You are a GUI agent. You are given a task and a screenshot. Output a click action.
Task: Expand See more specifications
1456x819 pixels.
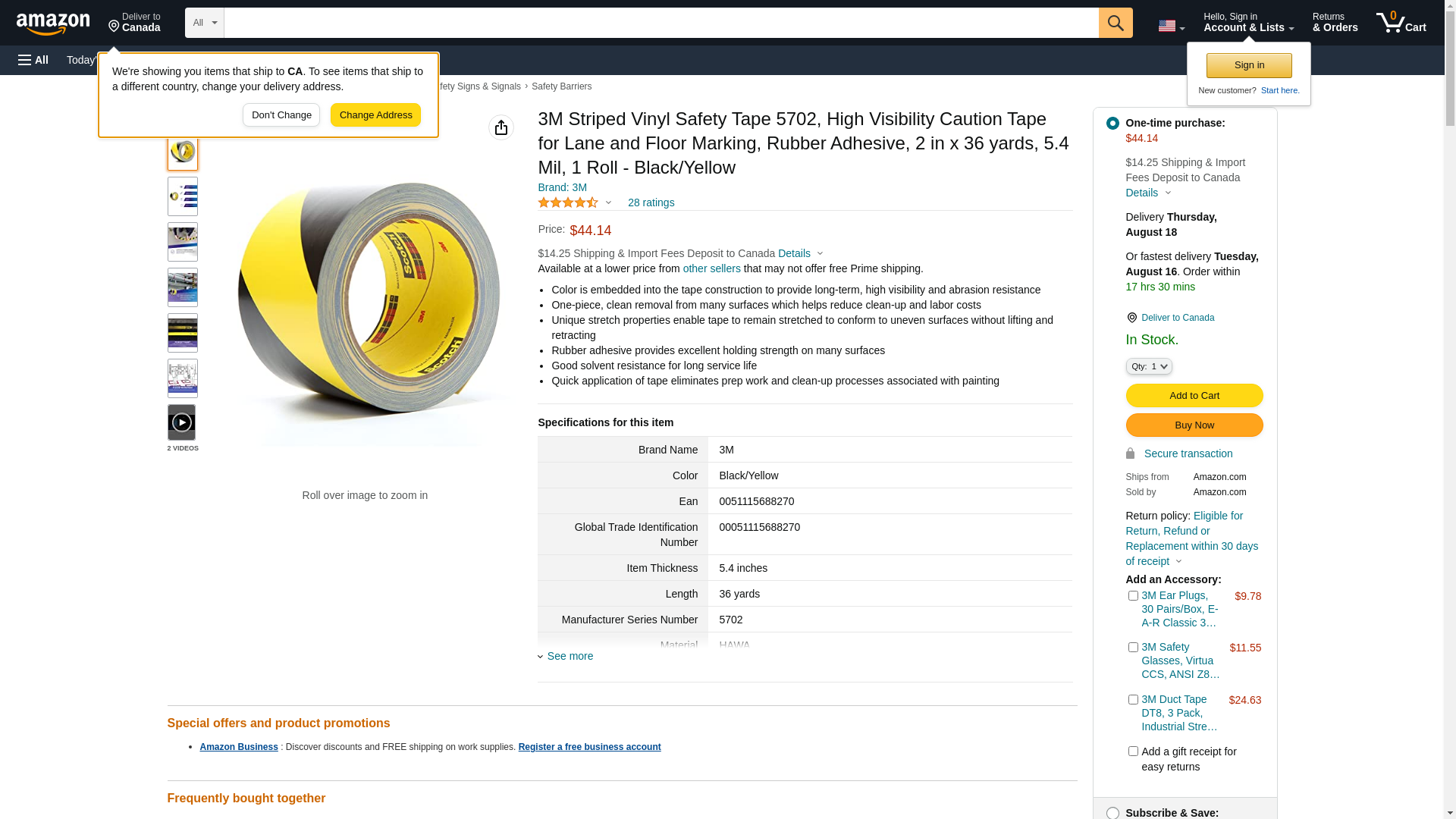570,656
